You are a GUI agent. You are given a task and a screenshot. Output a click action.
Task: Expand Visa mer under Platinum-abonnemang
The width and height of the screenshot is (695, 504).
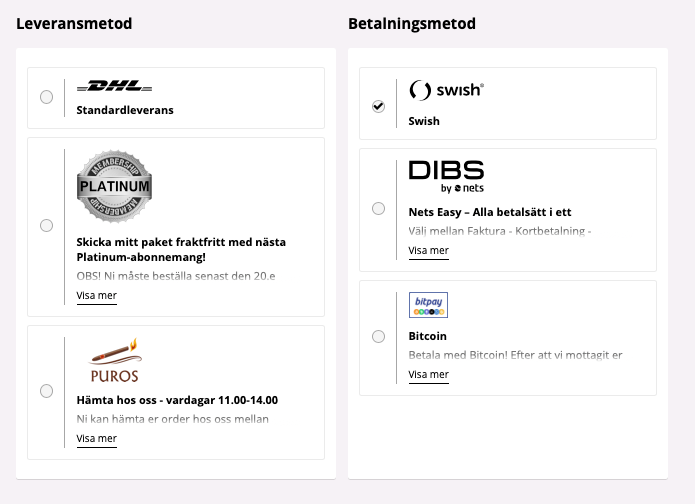point(97,296)
